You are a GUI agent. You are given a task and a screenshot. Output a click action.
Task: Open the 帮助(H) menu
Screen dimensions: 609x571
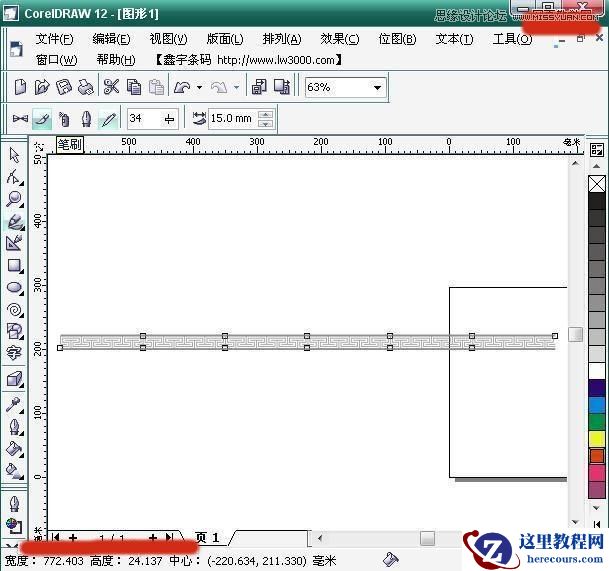(116, 60)
